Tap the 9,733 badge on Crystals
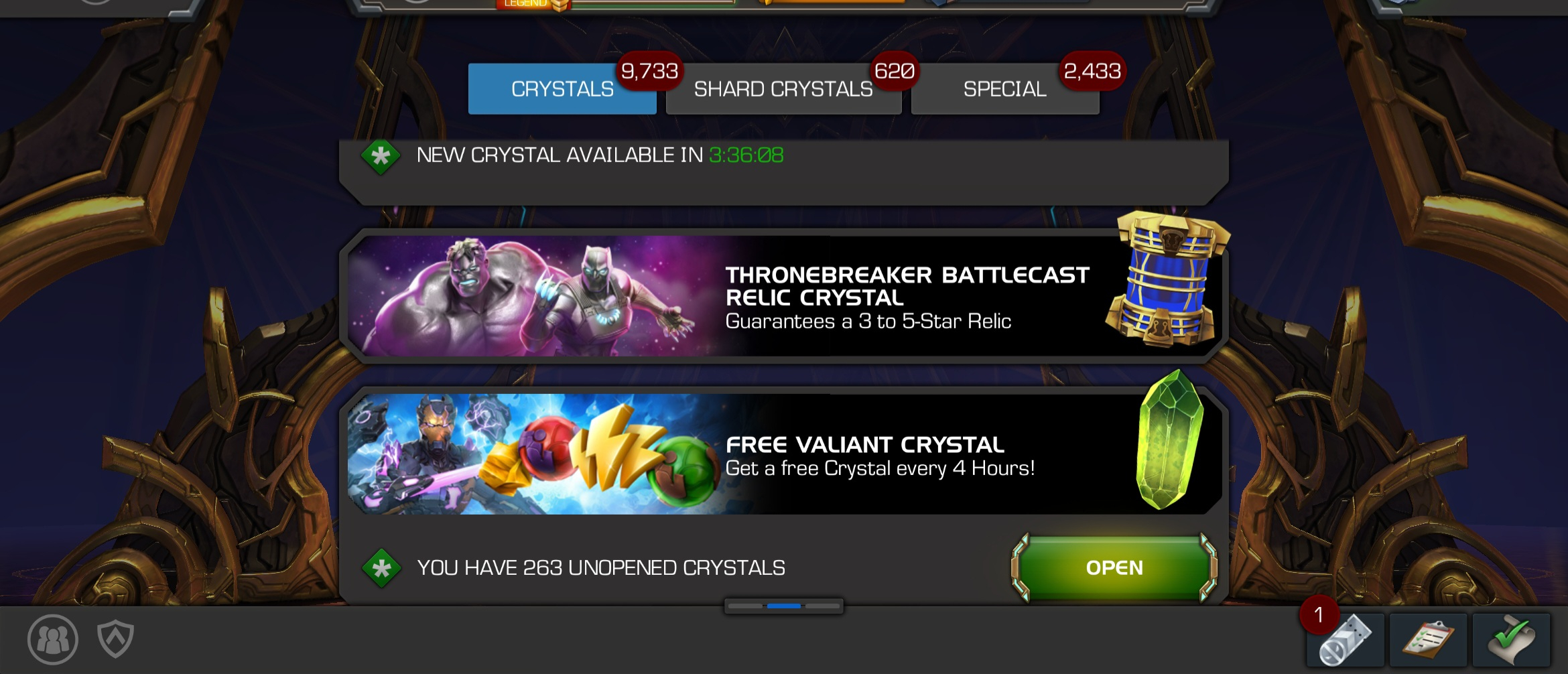 (649, 71)
